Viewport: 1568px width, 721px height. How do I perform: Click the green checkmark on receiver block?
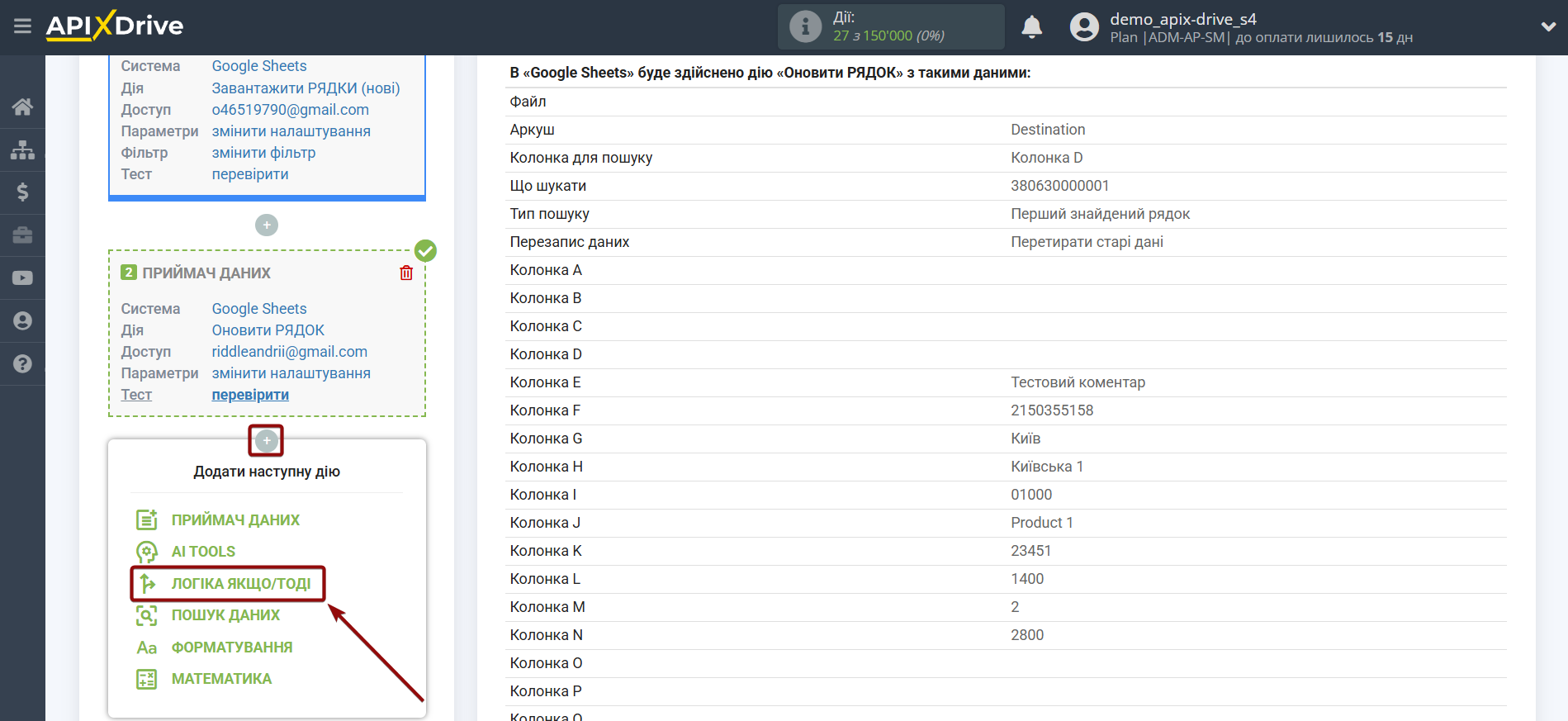coord(425,250)
